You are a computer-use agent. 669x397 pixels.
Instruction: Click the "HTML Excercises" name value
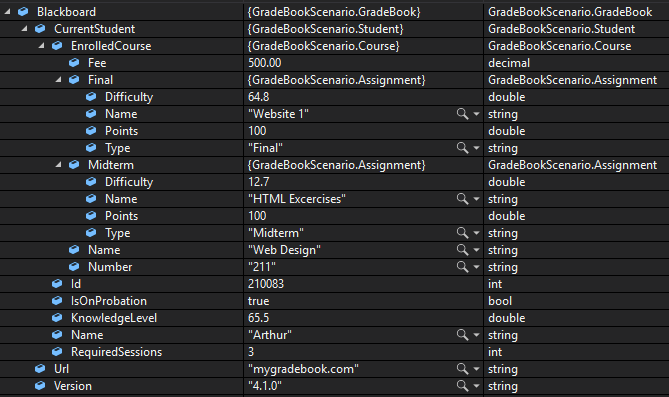297,199
